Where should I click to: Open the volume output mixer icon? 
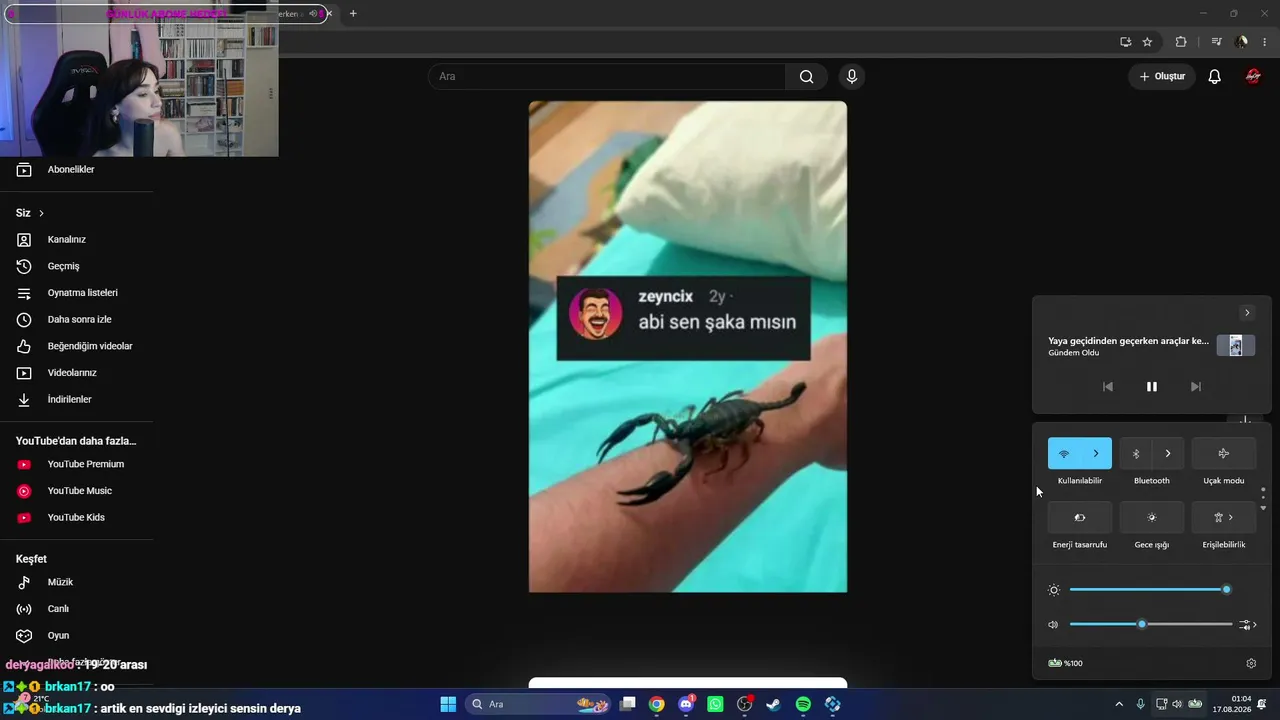point(1247,625)
